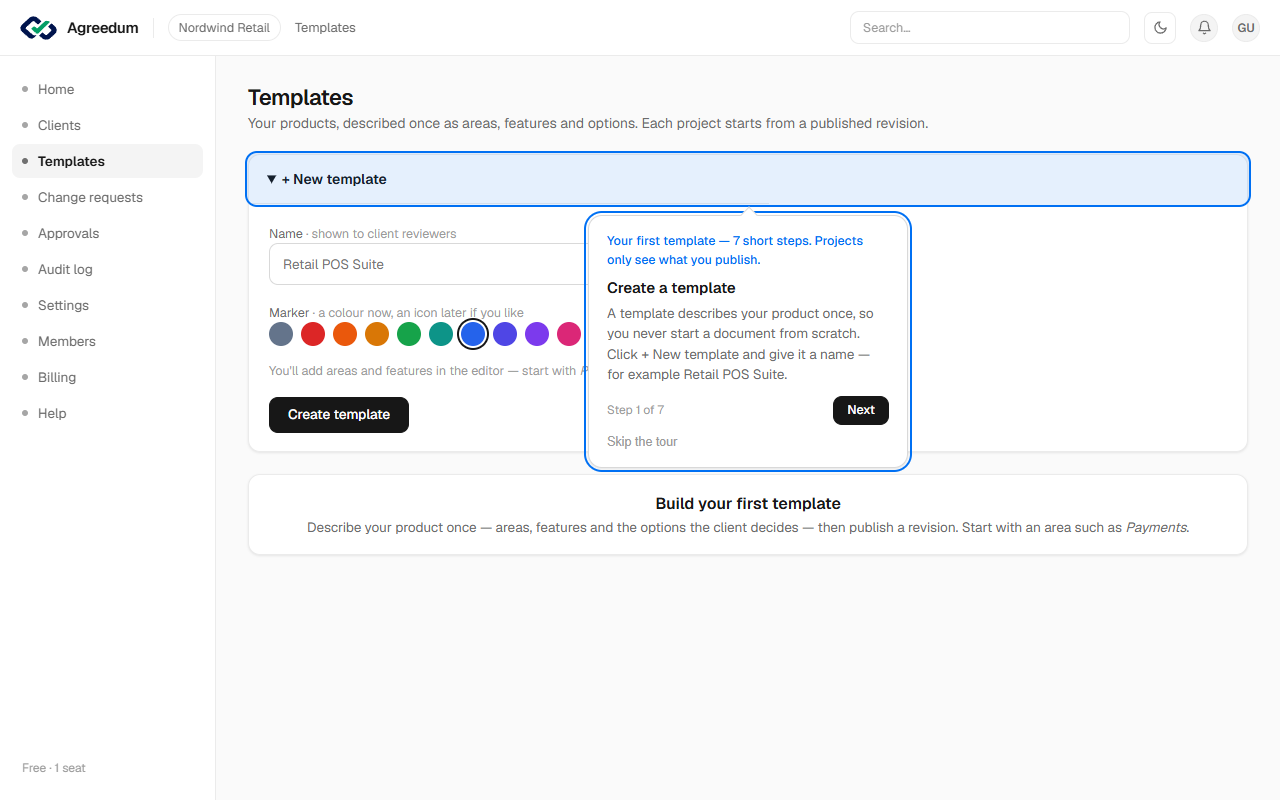Choose the purple marker colour
1280x800 pixels.
pyautogui.click(x=537, y=334)
